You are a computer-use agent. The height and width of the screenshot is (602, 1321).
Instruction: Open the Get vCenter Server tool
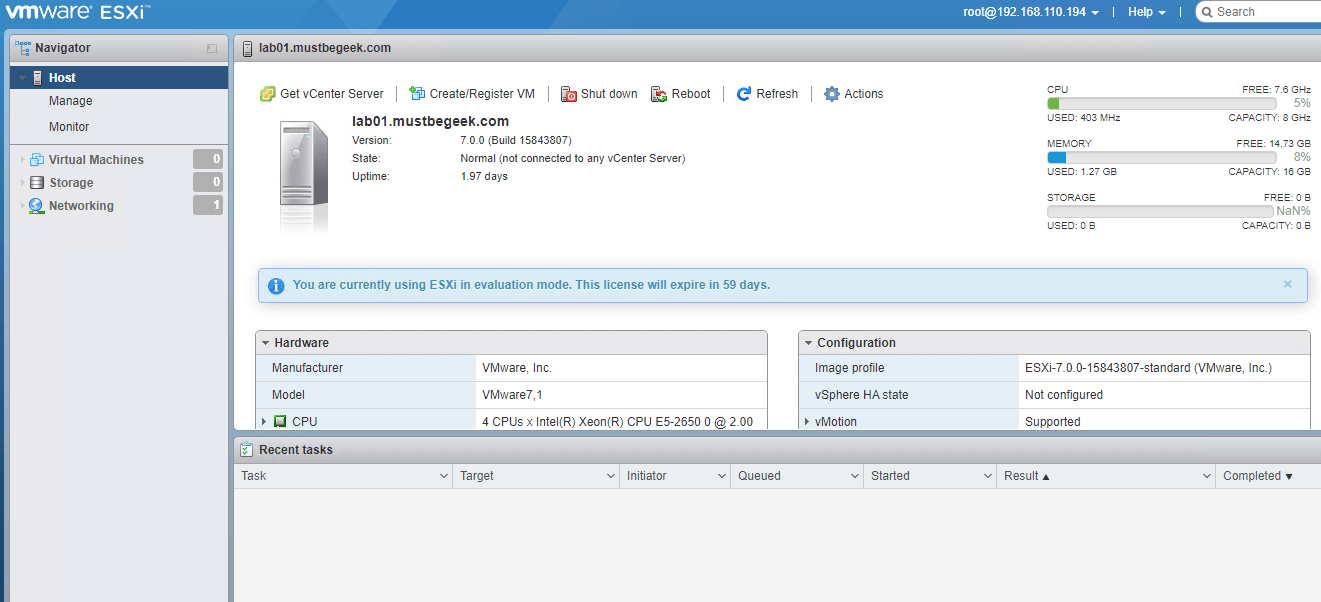point(322,93)
